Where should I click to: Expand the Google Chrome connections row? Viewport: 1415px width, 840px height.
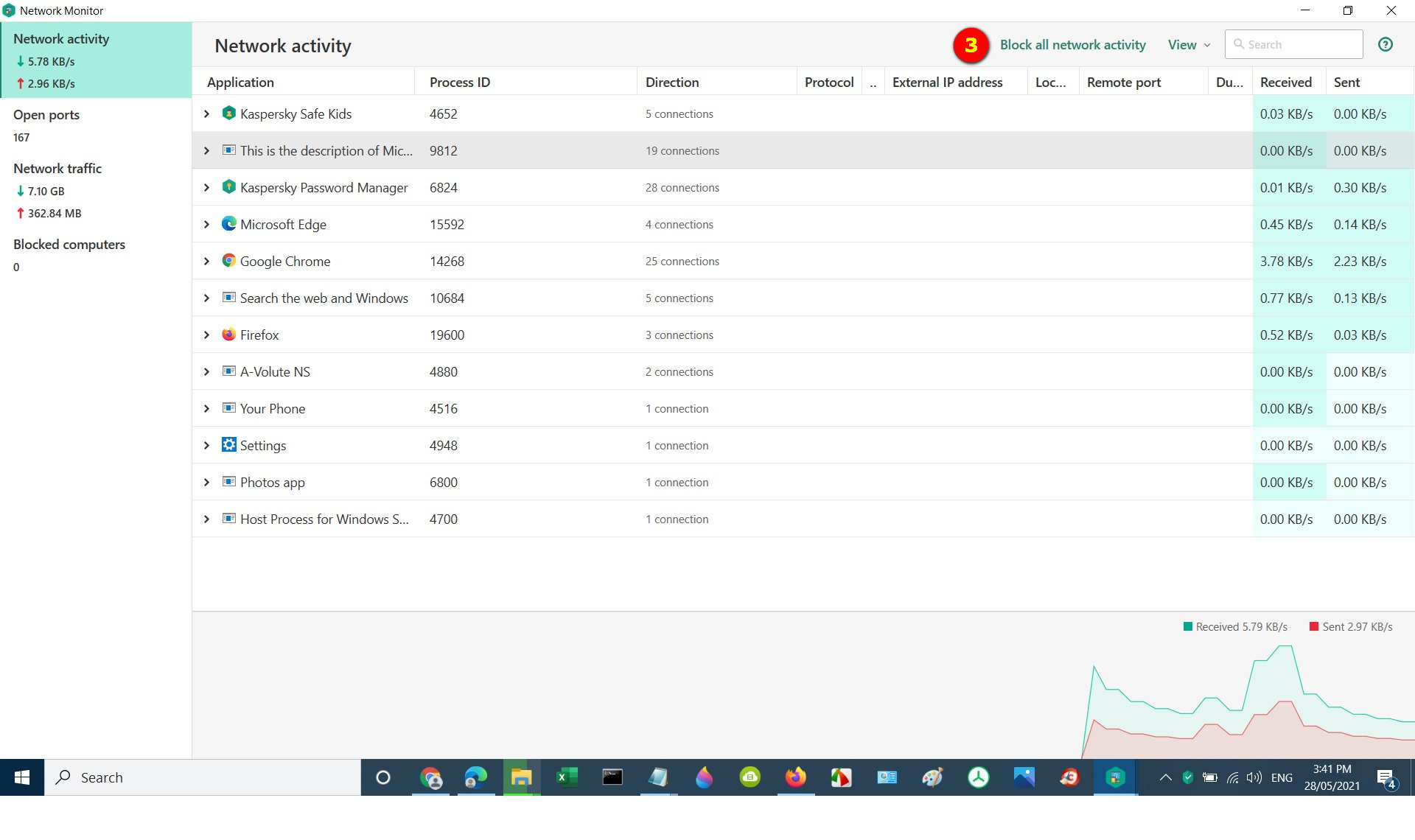coord(206,261)
